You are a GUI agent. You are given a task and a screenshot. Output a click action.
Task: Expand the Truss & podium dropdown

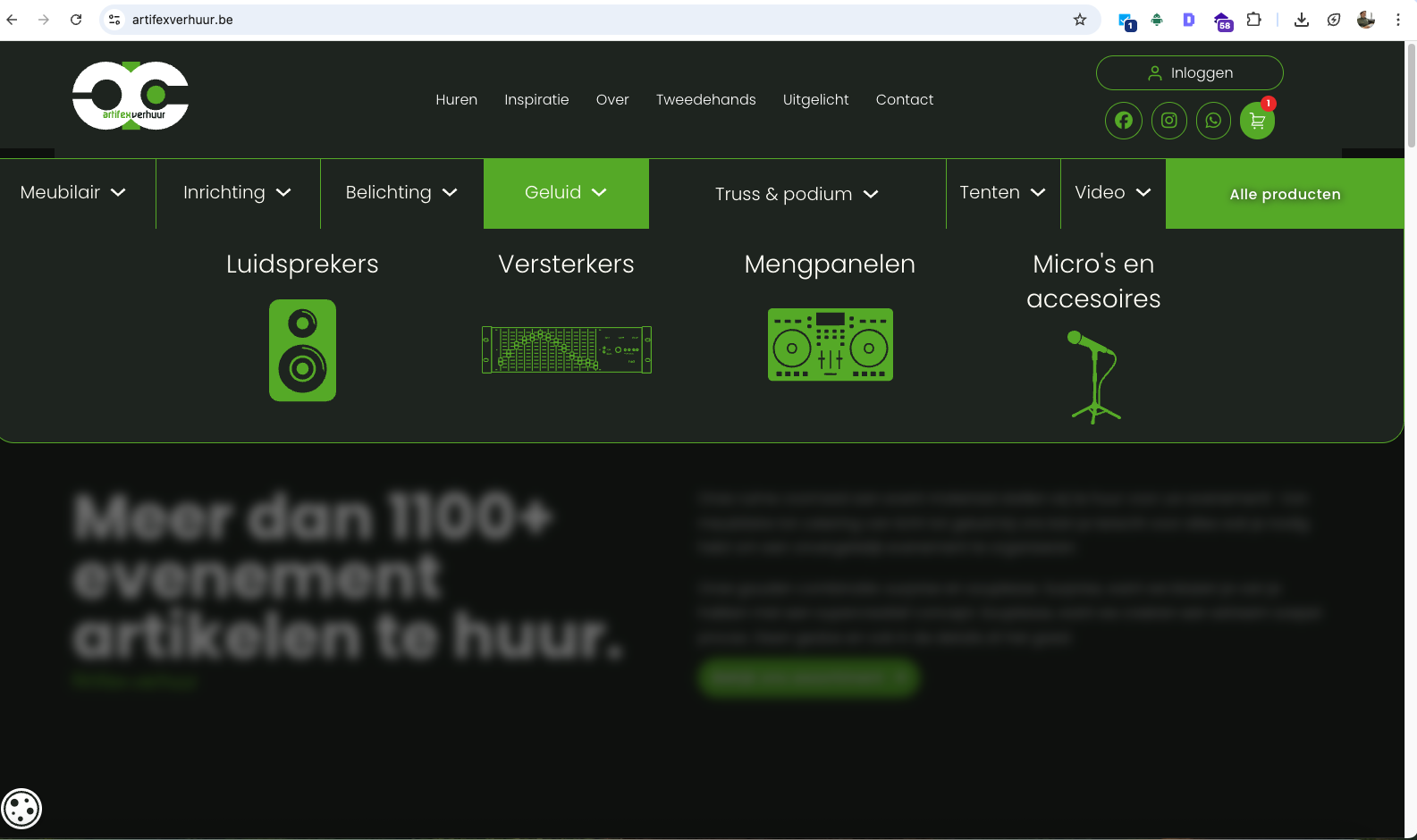(x=797, y=195)
